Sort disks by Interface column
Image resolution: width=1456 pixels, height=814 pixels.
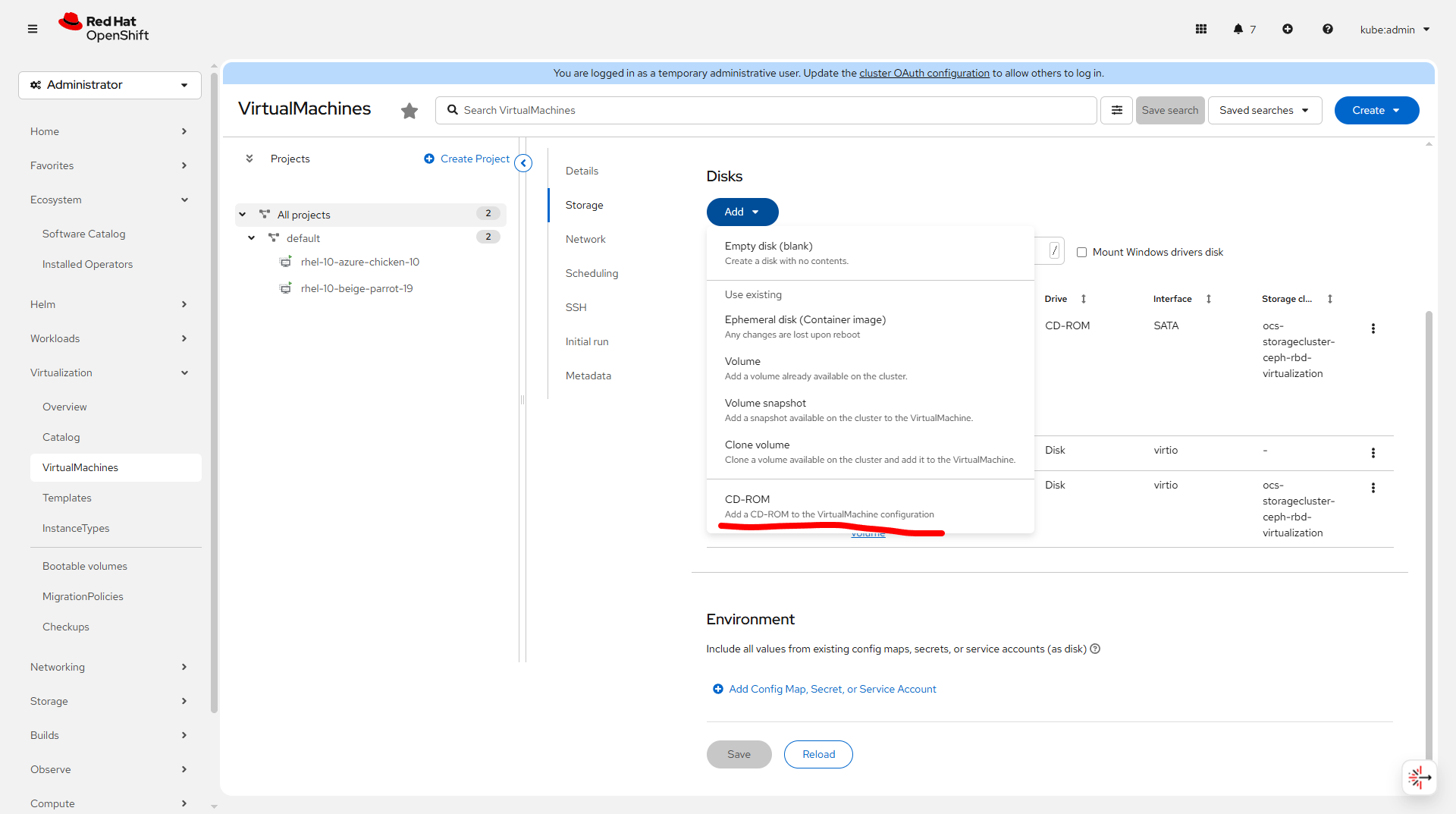(x=1209, y=299)
